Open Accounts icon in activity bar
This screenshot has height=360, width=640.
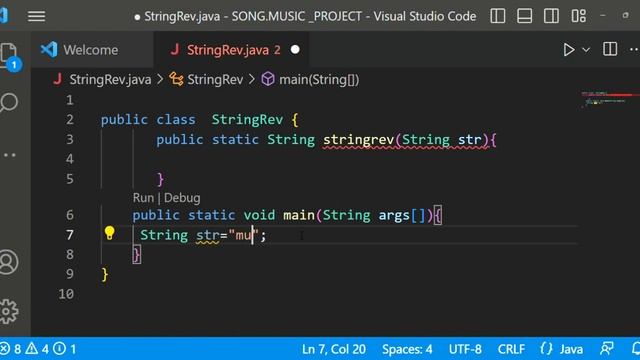(x=9, y=262)
